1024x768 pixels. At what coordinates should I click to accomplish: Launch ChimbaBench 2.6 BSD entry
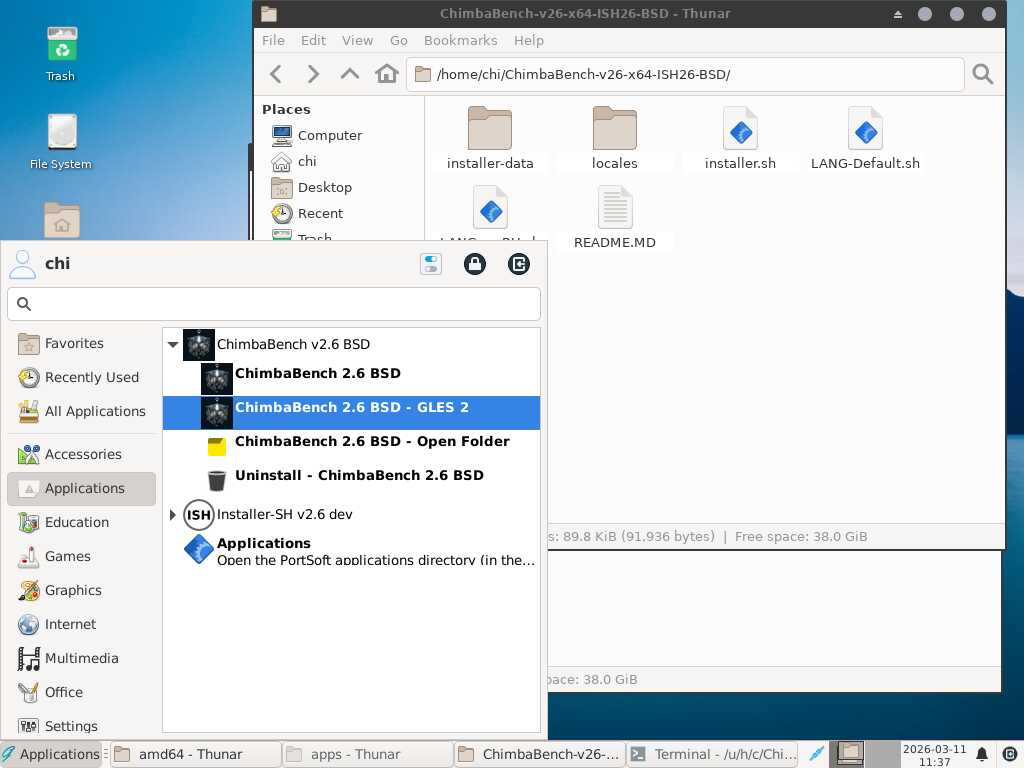pyautogui.click(x=351, y=379)
